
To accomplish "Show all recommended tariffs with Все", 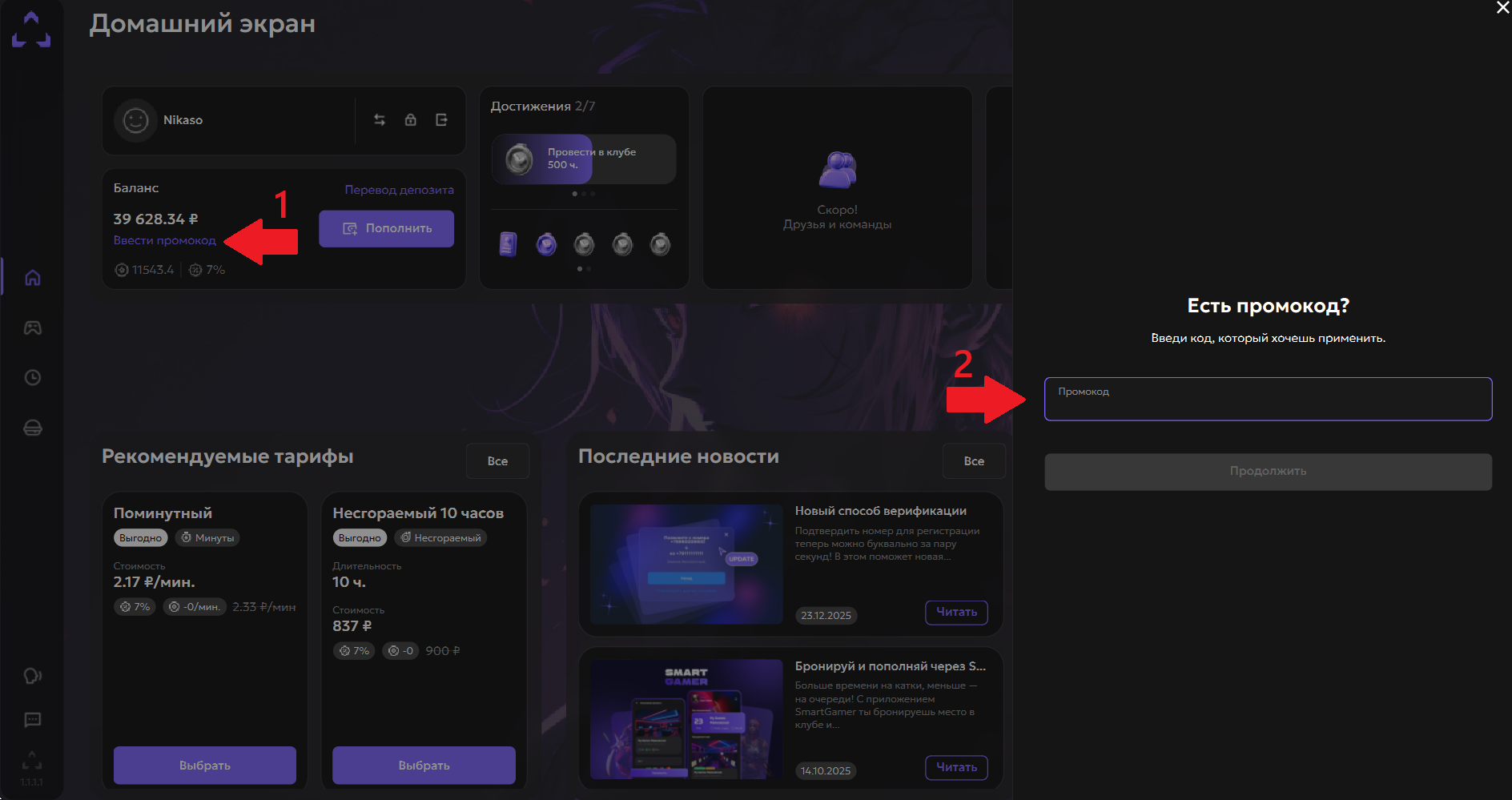I will (x=497, y=461).
